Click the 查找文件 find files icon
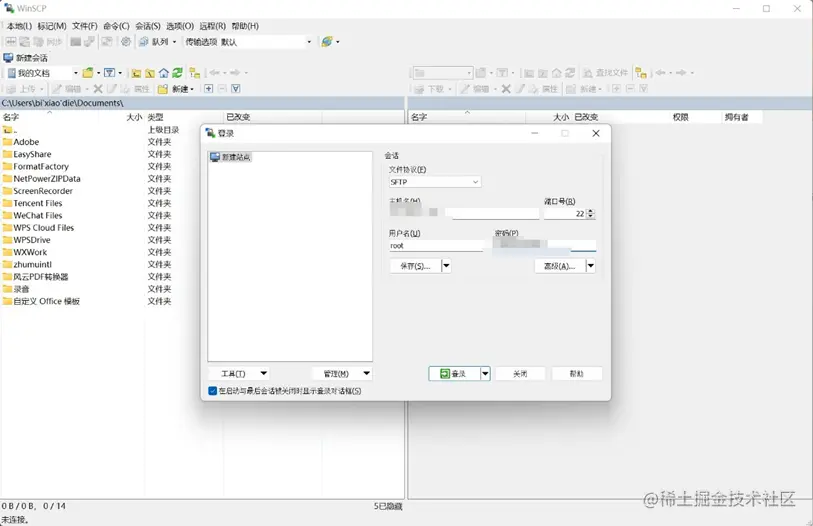Screen dimensions: 813x526 tap(605, 73)
